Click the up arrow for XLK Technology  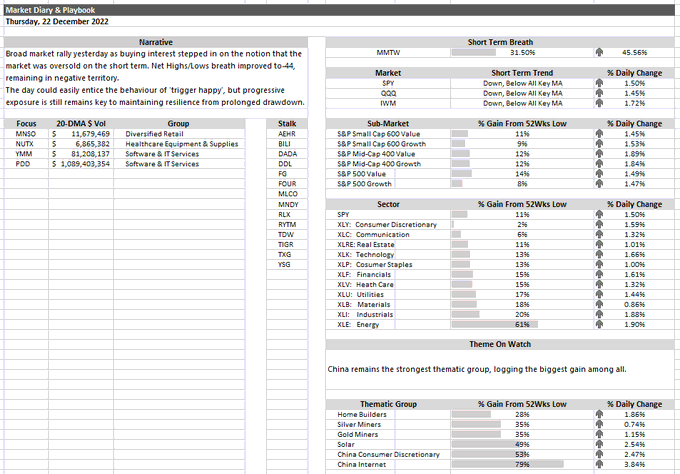click(599, 254)
